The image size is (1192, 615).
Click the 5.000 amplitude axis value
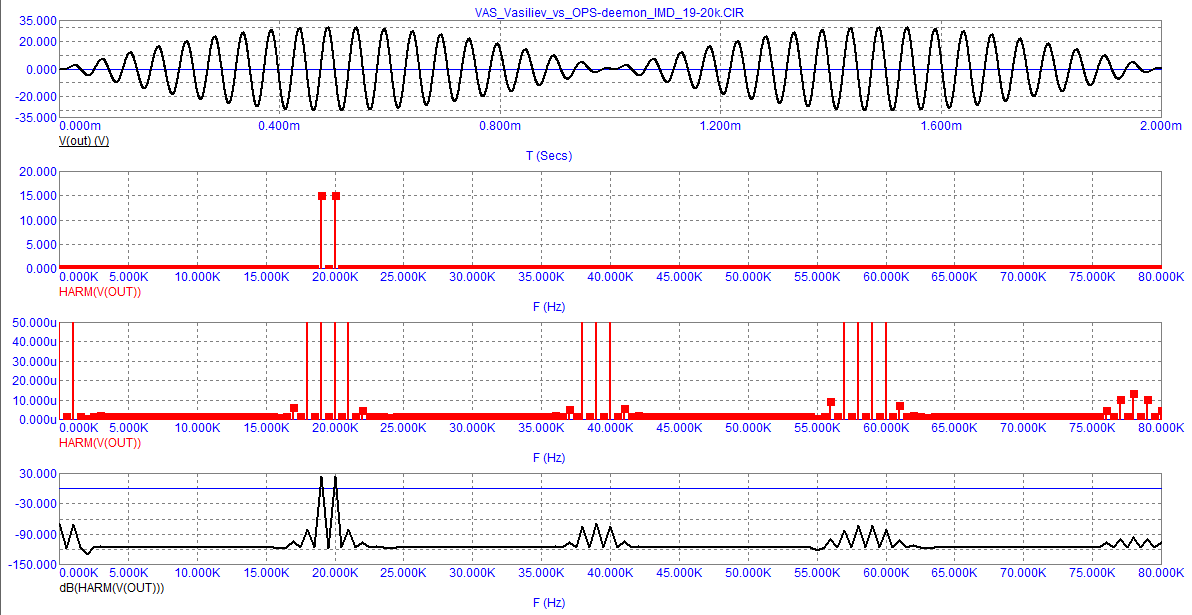point(40,245)
